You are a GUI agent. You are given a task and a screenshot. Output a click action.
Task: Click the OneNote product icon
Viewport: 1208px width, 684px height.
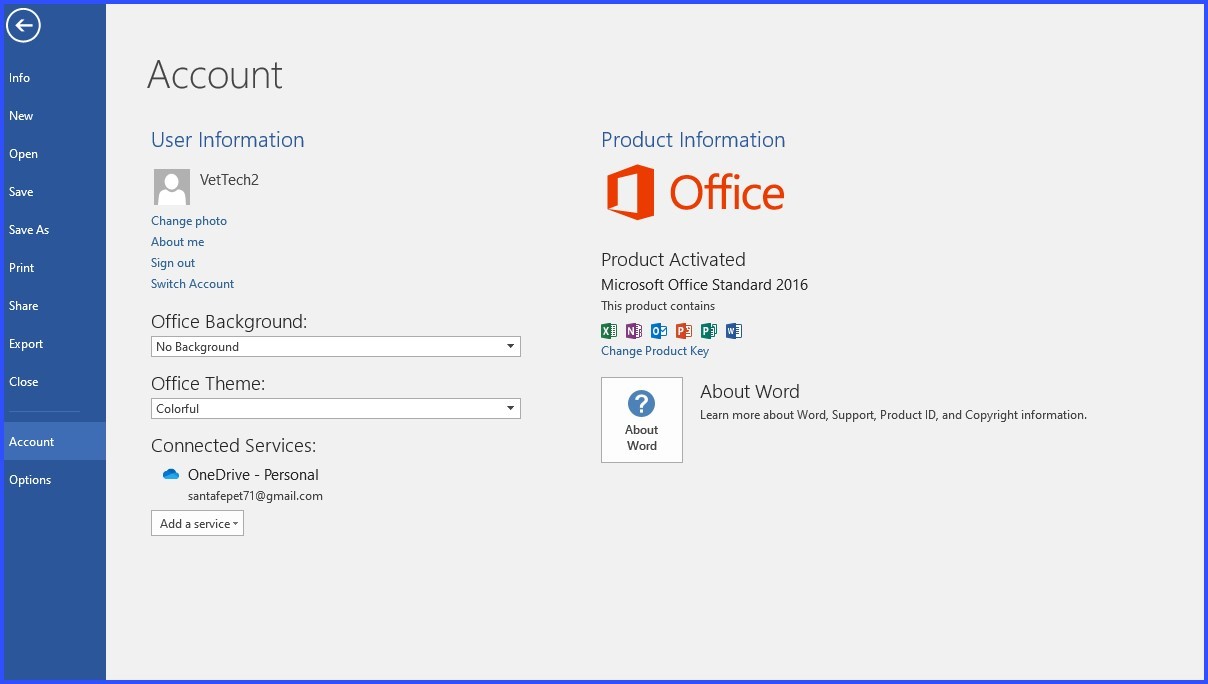pos(634,331)
